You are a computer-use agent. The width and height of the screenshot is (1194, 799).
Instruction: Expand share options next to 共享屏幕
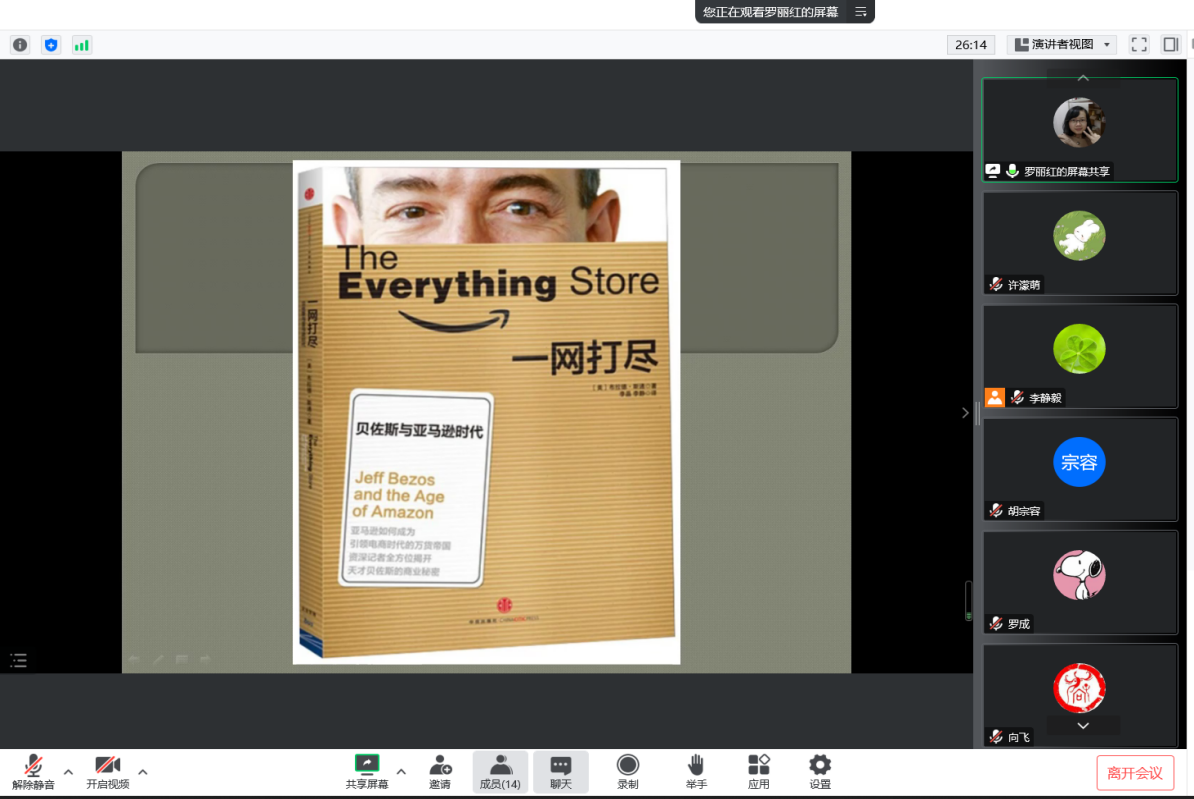click(401, 772)
